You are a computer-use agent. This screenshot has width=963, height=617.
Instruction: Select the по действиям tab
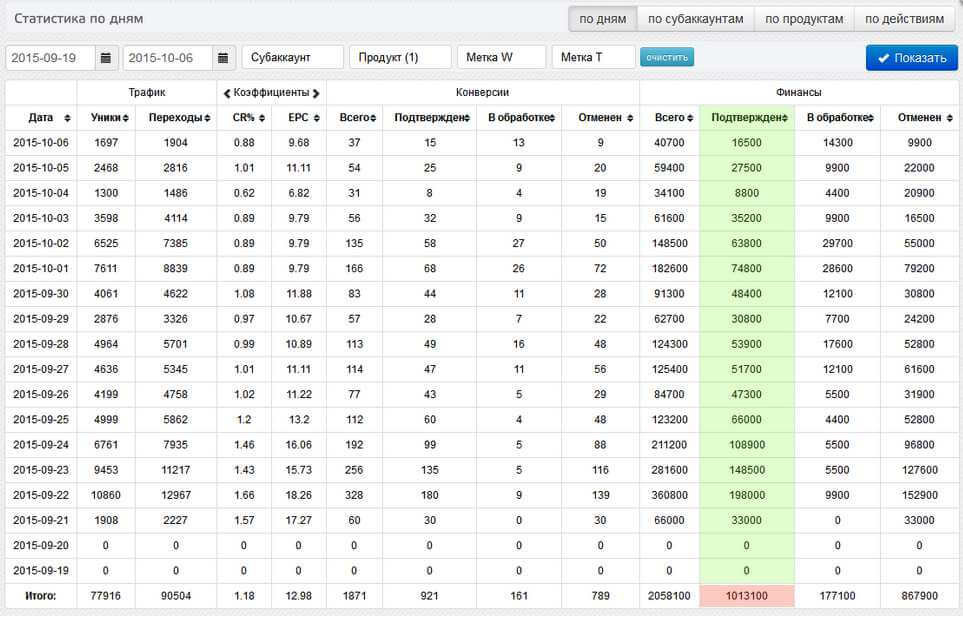coord(904,19)
